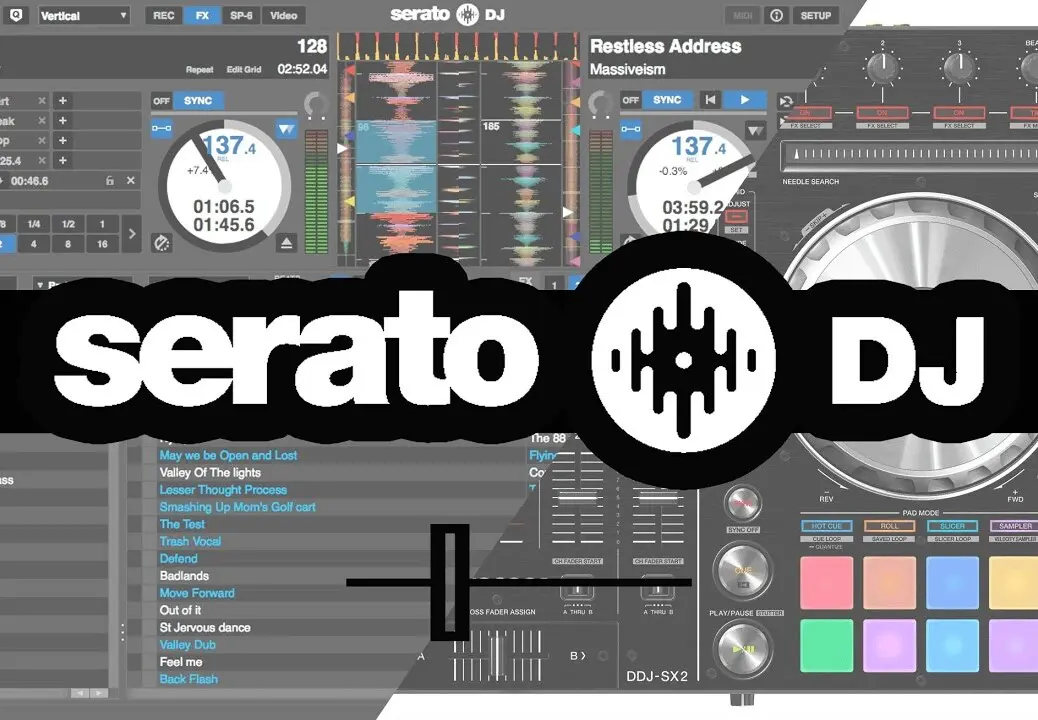Viewport: 1038px width, 720px height.
Task: Open the gray double-triangle menu on right deck
Action: pyautogui.click(x=755, y=130)
